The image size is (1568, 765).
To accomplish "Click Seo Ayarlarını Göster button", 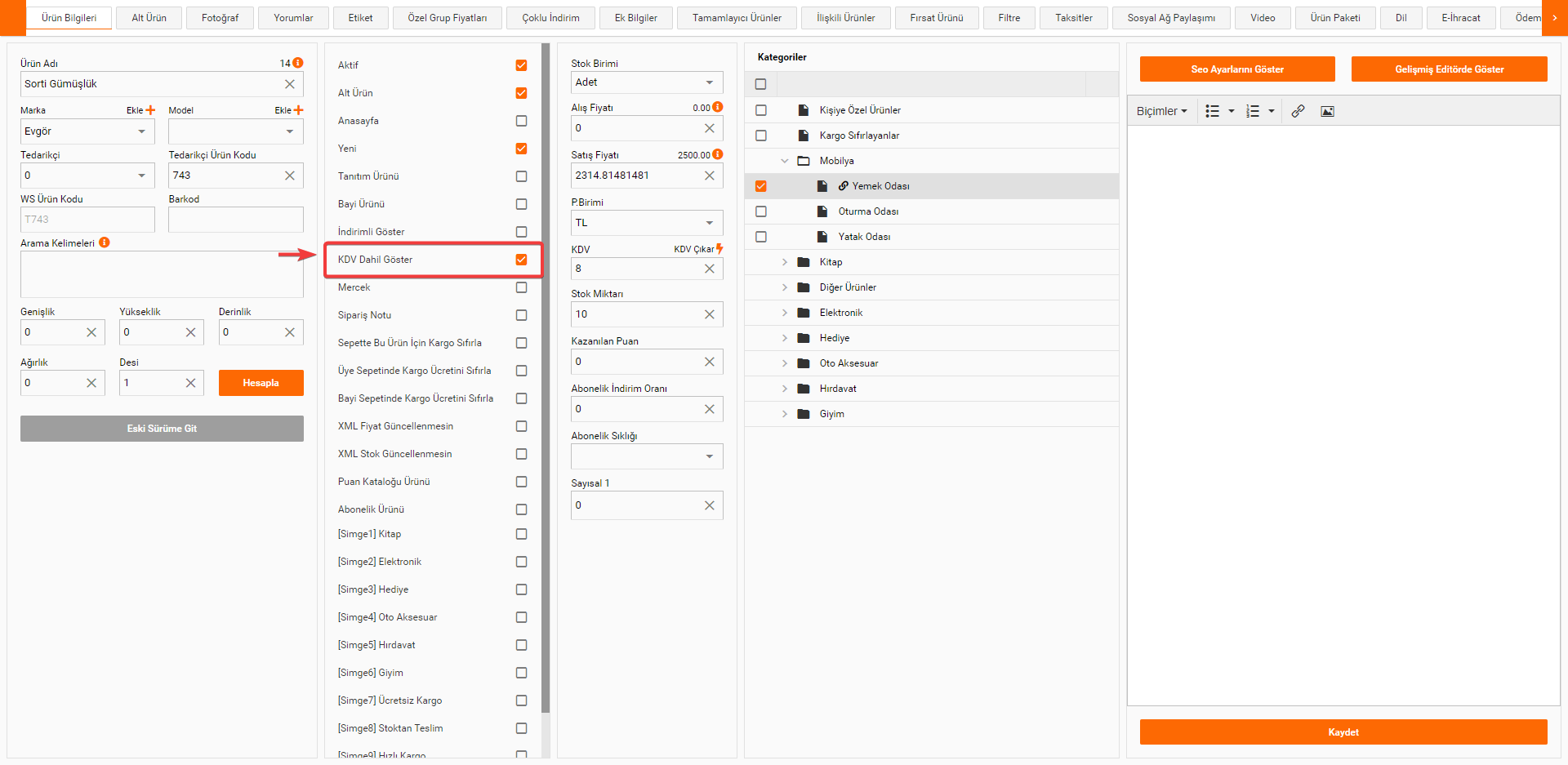I will [x=1237, y=69].
